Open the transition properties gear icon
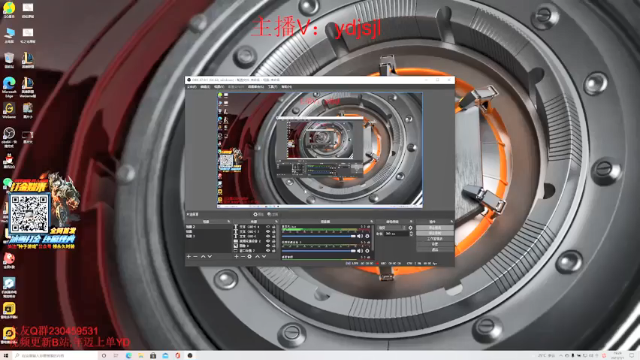The height and width of the screenshot is (360, 640). point(410,227)
